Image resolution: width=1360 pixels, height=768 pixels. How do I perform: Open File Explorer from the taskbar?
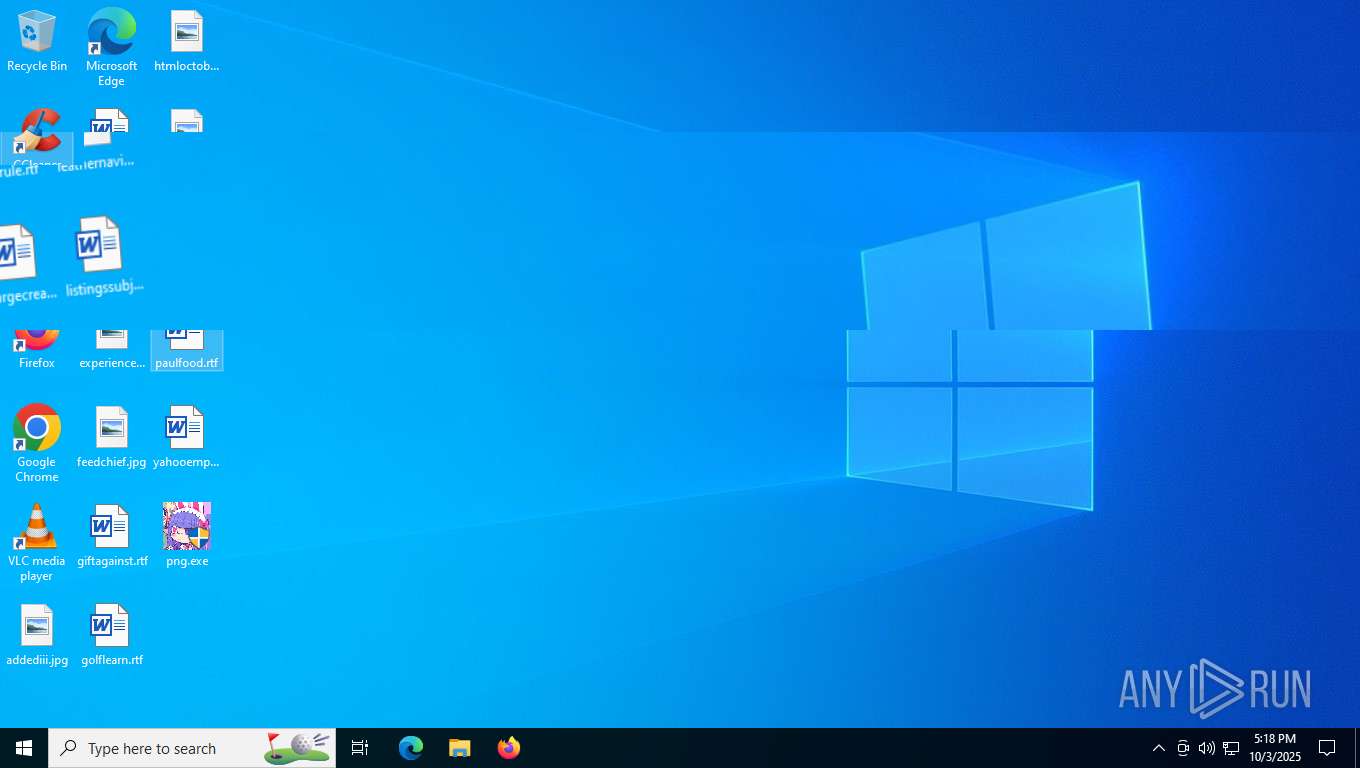tap(459, 748)
